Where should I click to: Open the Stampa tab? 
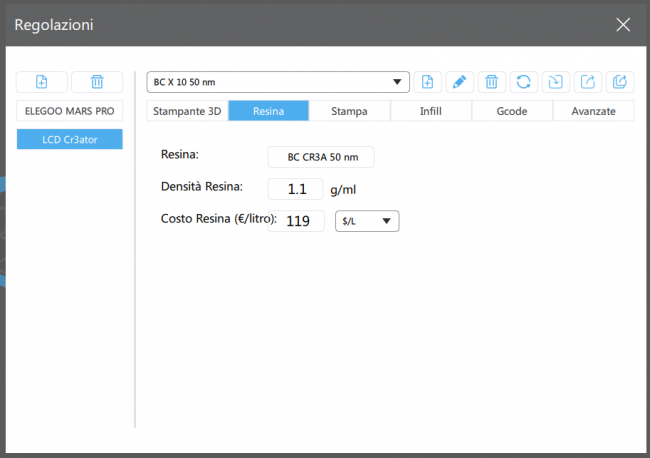pos(349,111)
